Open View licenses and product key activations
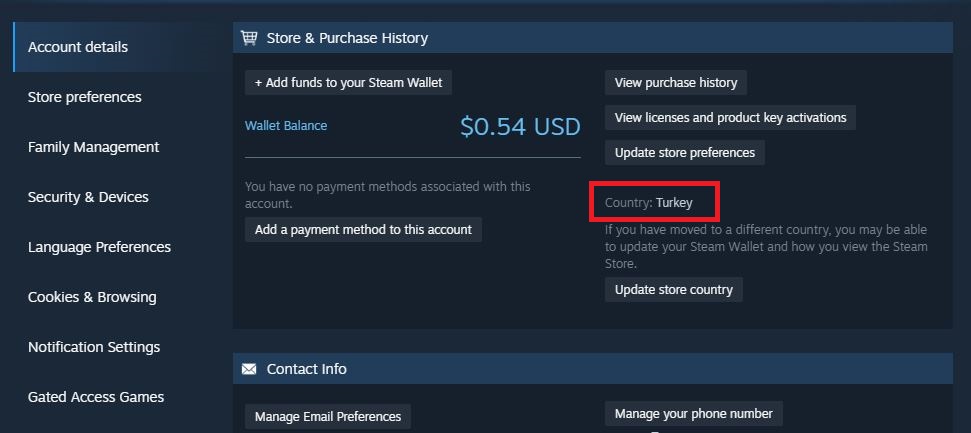This screenshot has height=433, width=971. tap(730, 117)
